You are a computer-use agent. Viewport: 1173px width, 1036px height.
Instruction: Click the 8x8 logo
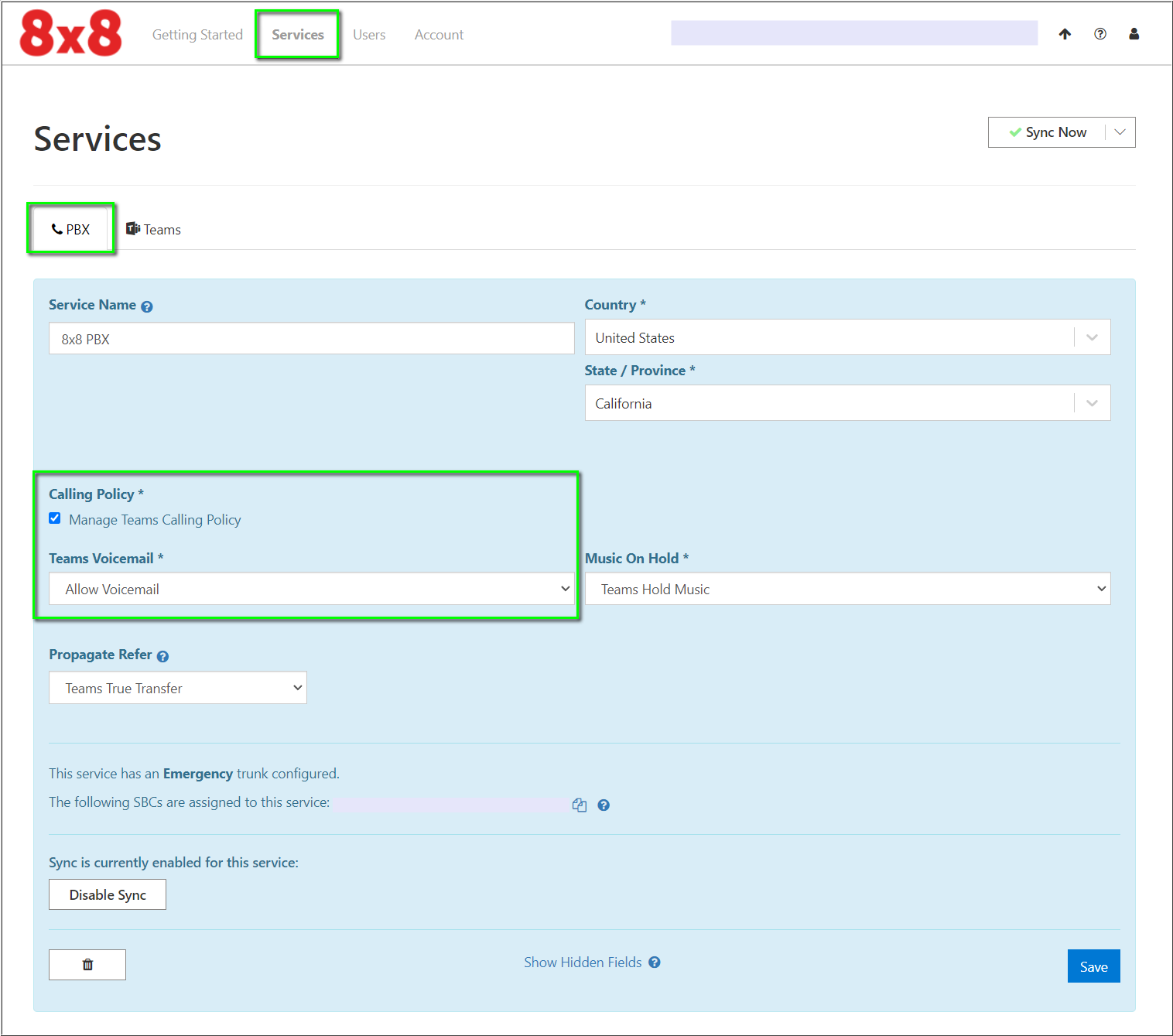(70, 34)
